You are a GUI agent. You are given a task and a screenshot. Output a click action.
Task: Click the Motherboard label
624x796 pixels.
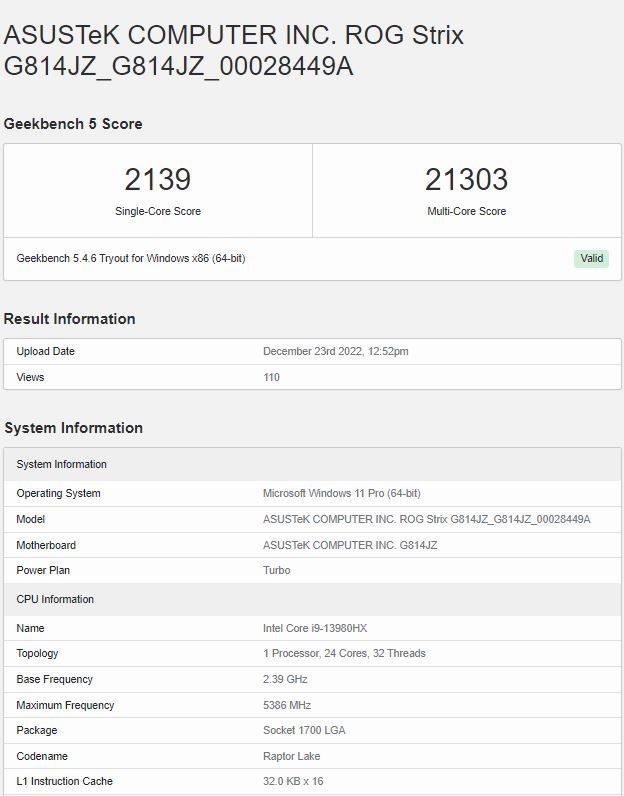46,545
